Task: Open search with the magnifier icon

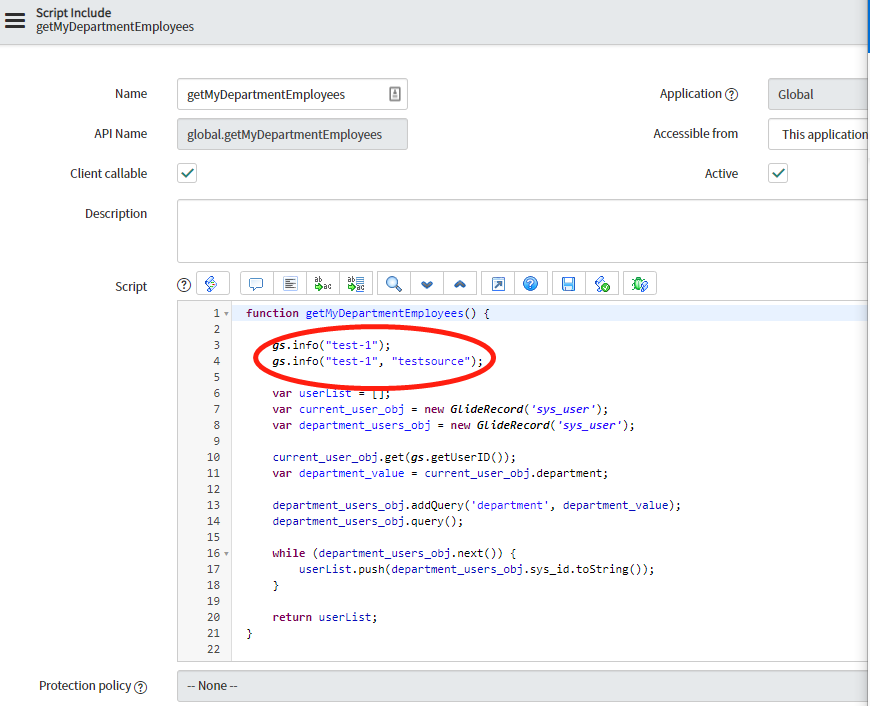Action: [x=394, y=284]
